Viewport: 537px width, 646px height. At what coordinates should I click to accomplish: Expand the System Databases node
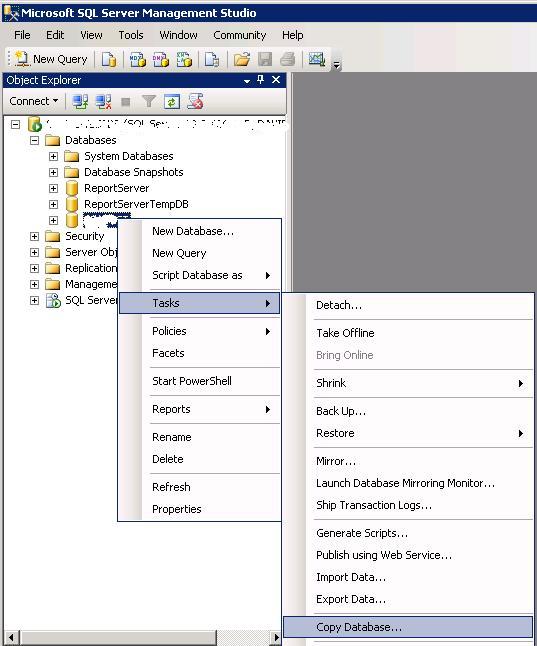[x=53, y=157]
